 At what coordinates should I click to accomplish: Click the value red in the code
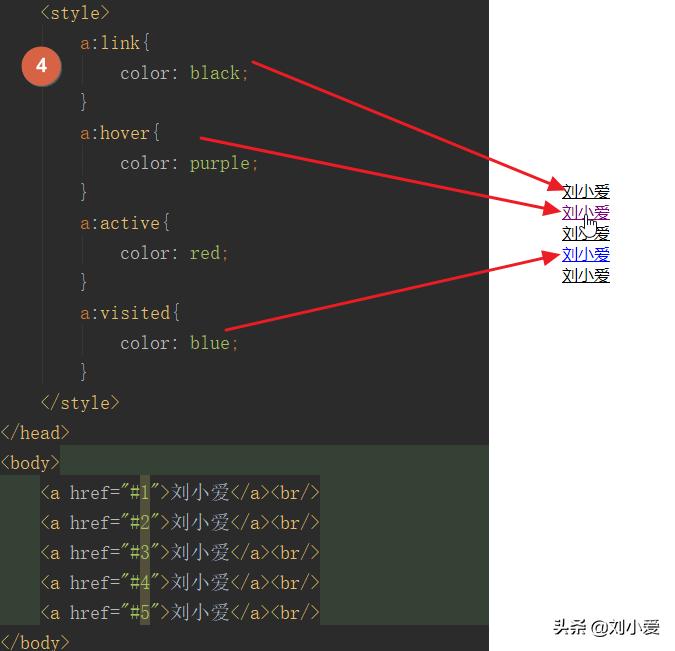[x=205, y=253]
